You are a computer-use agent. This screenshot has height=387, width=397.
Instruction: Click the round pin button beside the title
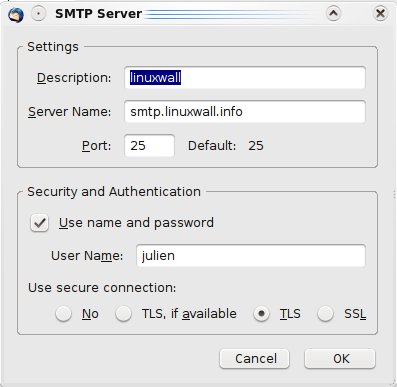click(39, 14)
